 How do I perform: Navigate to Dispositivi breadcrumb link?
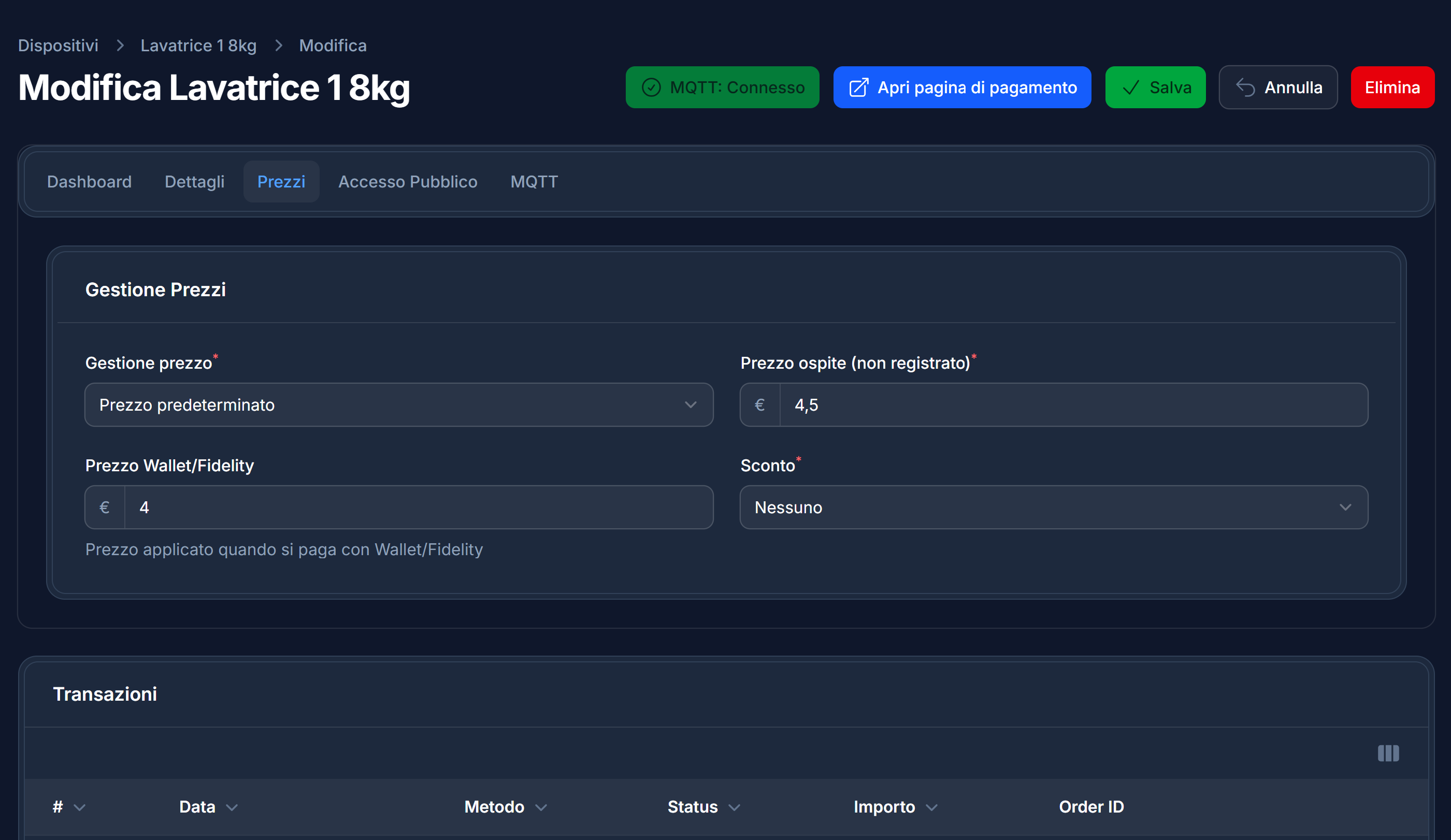(58, 46)
